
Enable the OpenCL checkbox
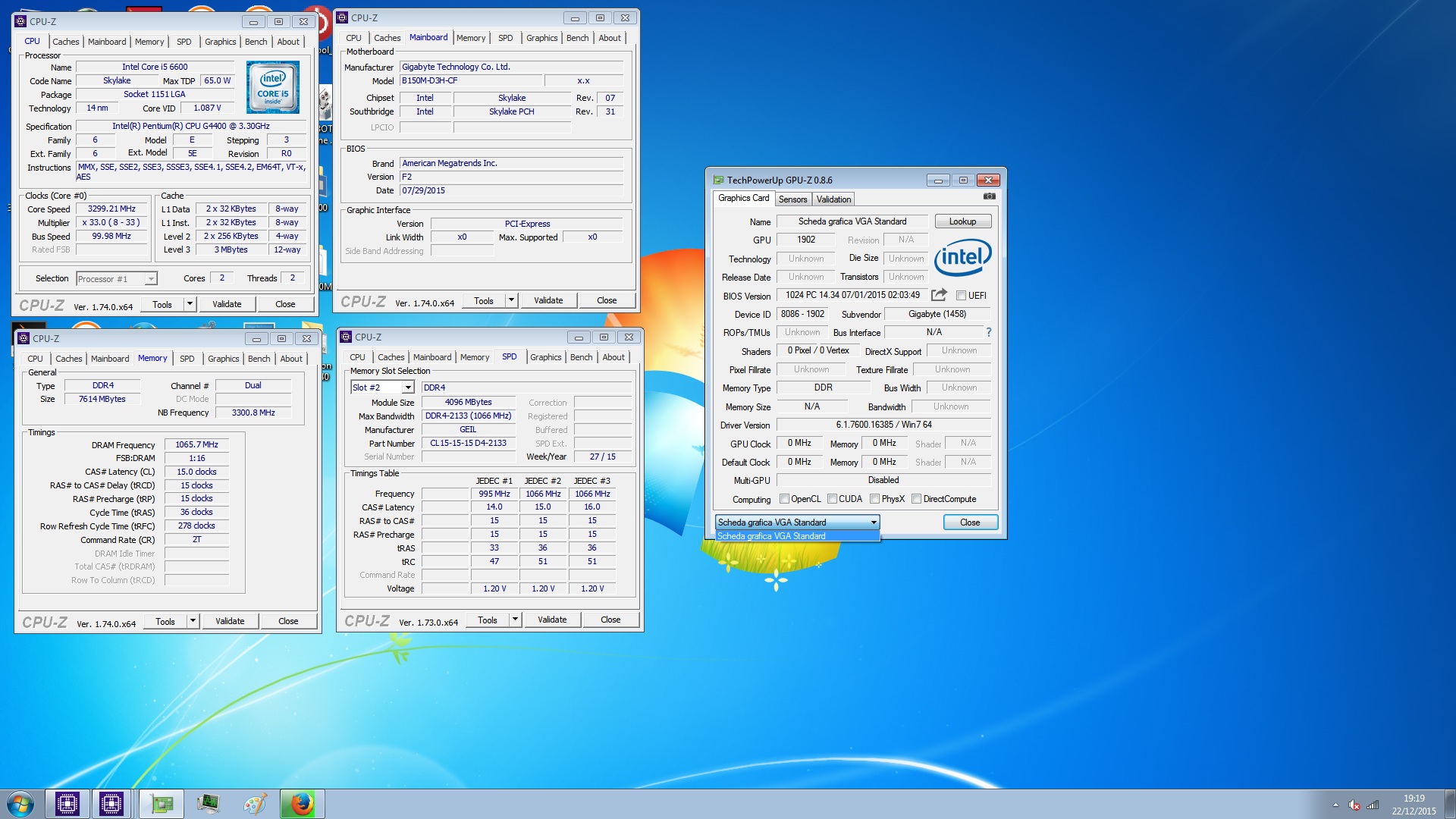(x=785, y=499)
